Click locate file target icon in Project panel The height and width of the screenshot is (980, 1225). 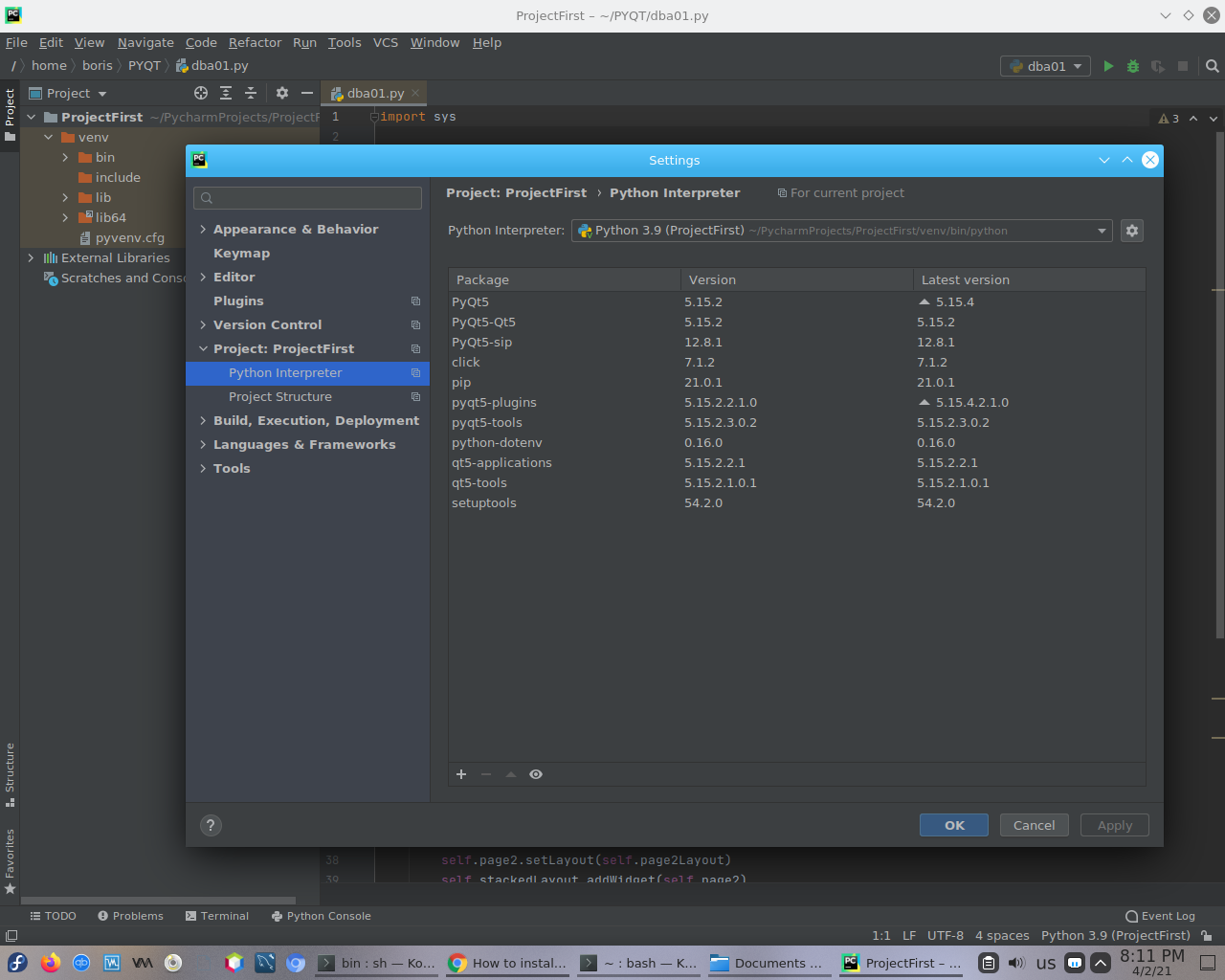click(x=201, y=93)
